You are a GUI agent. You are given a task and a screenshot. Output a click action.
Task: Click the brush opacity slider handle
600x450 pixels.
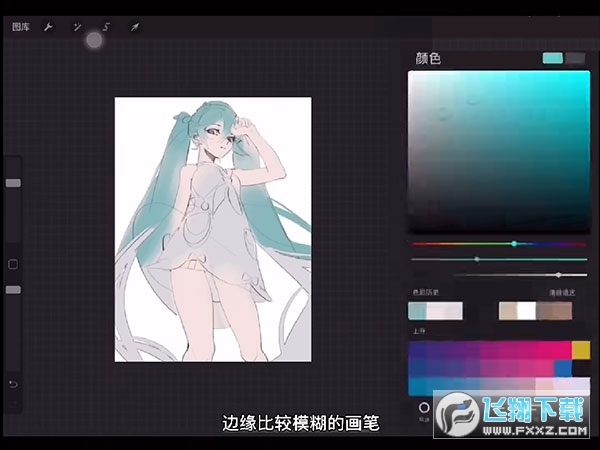pyautogui.click(x=13, y=290)
